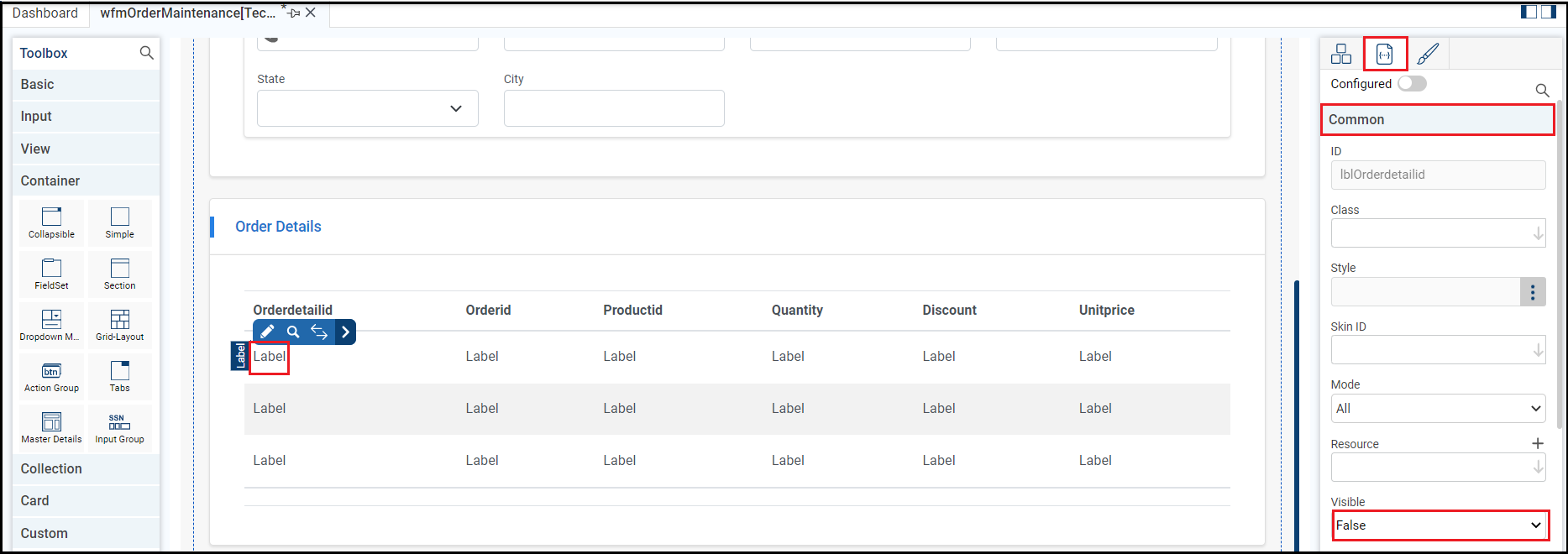This screenshot has width=1568, height=554.
Task: Toggle the Configured switch
Action: tap(1412, 84)
